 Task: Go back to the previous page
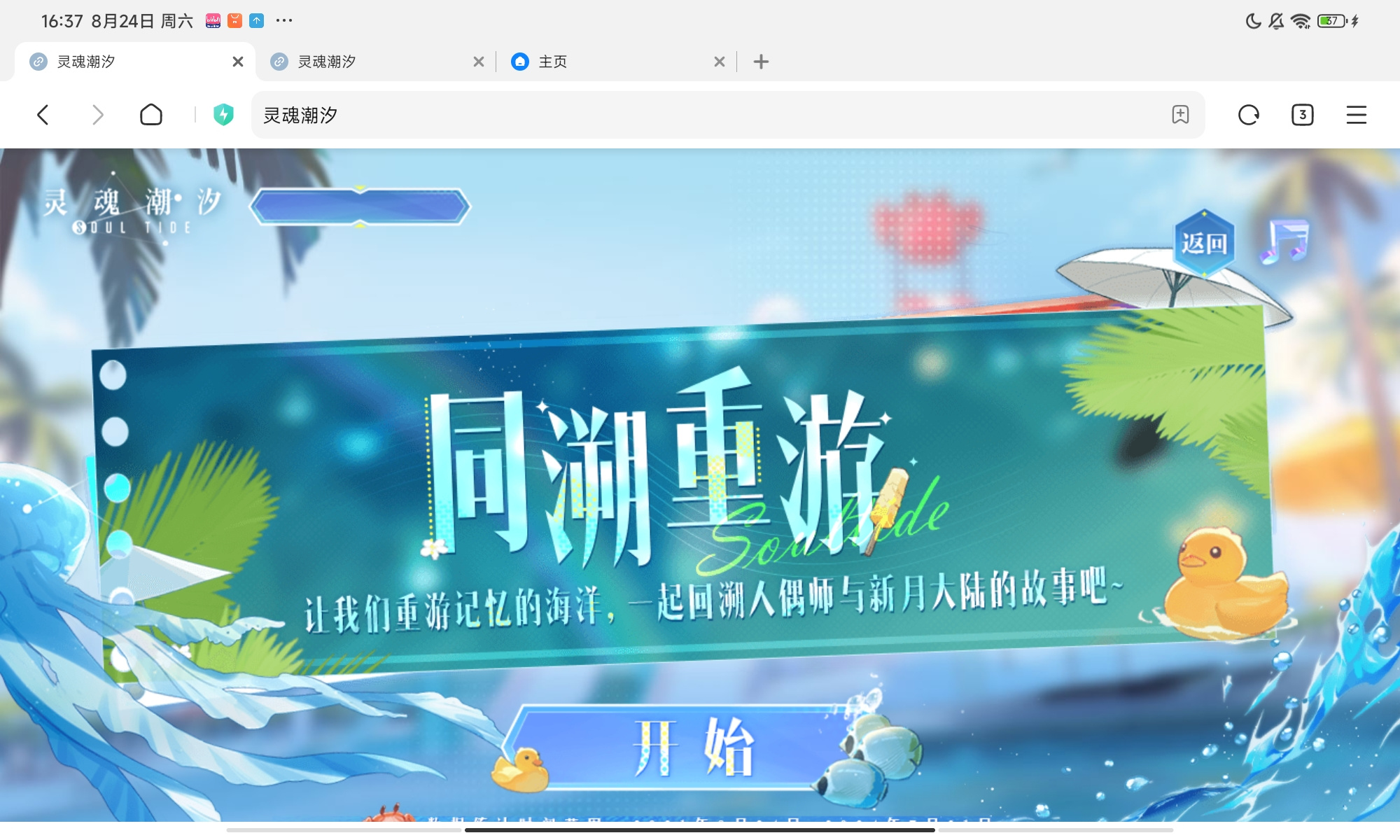click(x=43, y=115)
